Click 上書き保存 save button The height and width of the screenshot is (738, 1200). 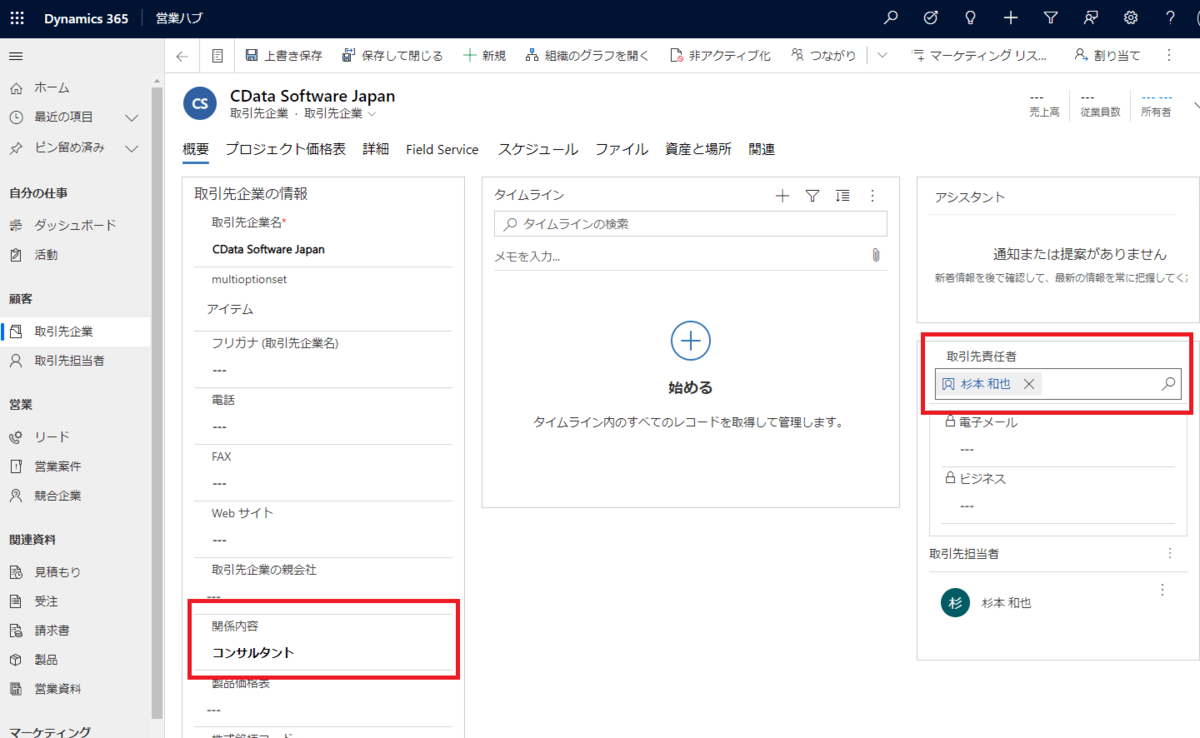coord(283,56)
